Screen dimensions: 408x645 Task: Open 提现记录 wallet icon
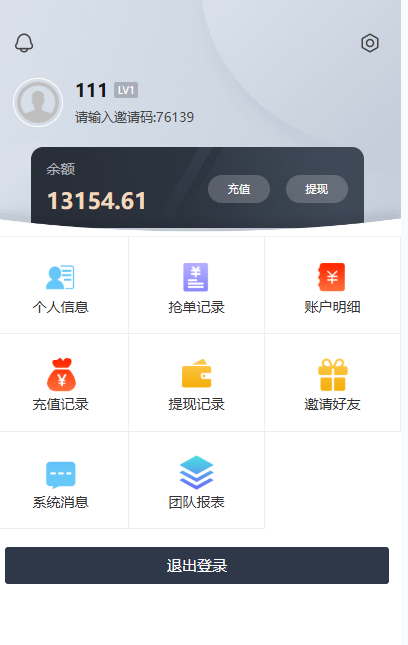point(197,374)
